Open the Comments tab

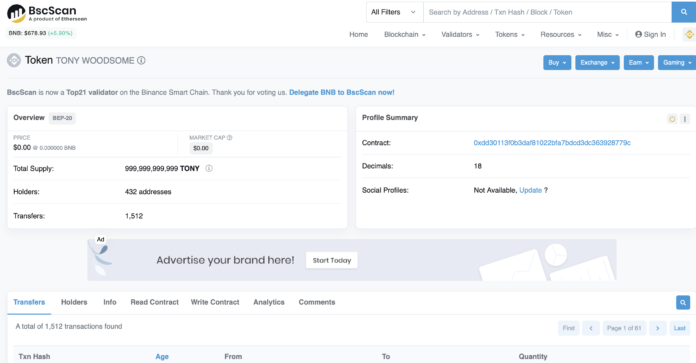(x=317, y=302)
